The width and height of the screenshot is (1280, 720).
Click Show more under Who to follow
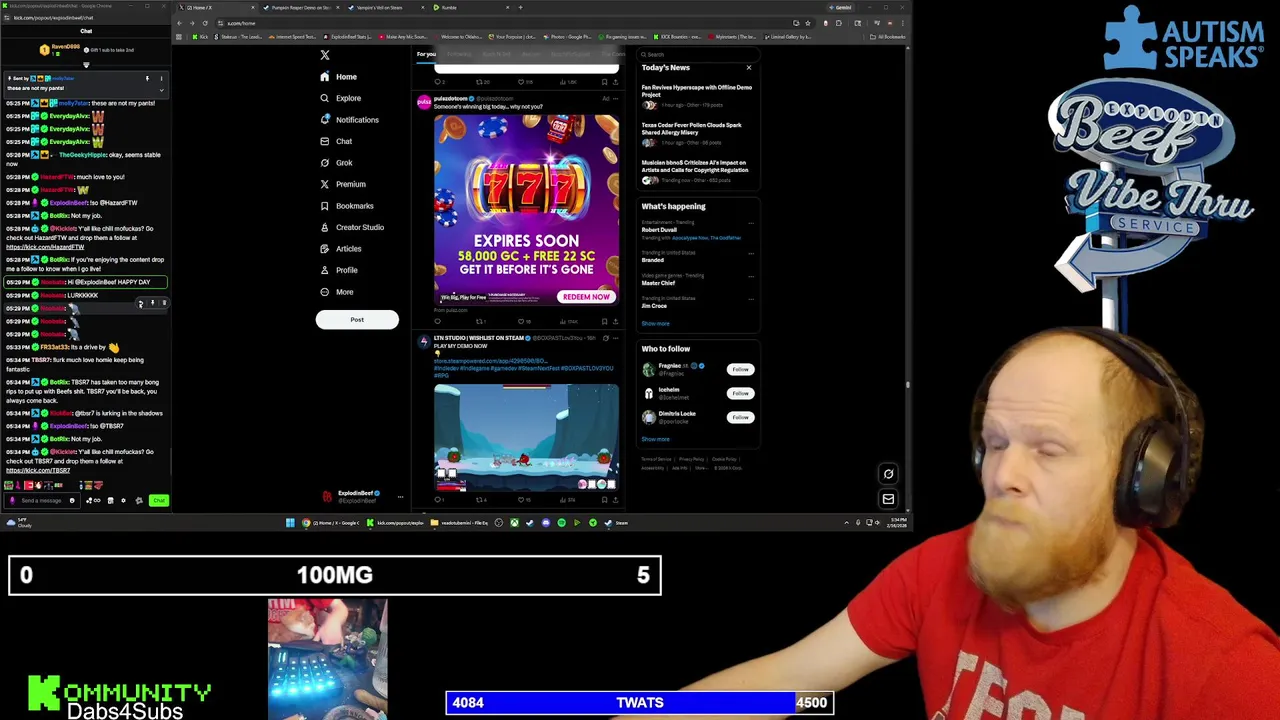pos(655,439)
